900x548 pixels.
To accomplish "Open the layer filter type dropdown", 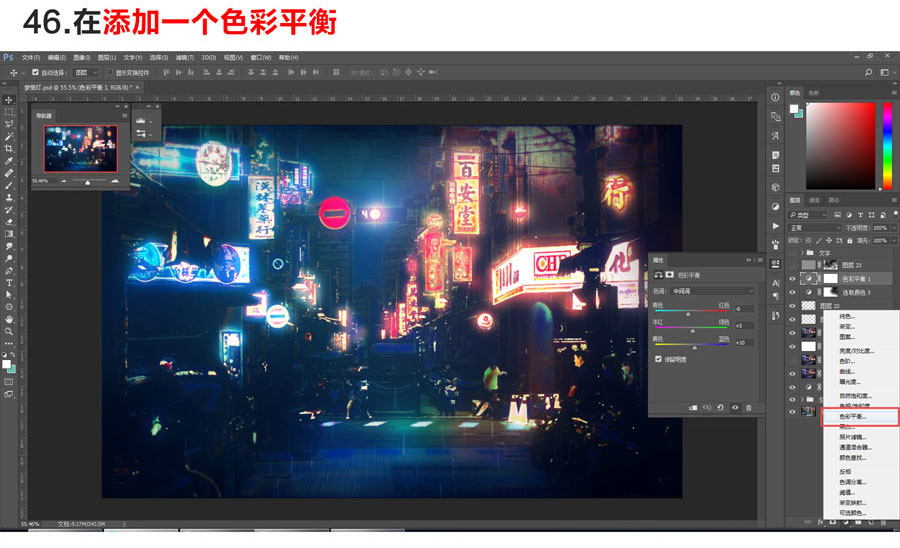I will point(808,215).
